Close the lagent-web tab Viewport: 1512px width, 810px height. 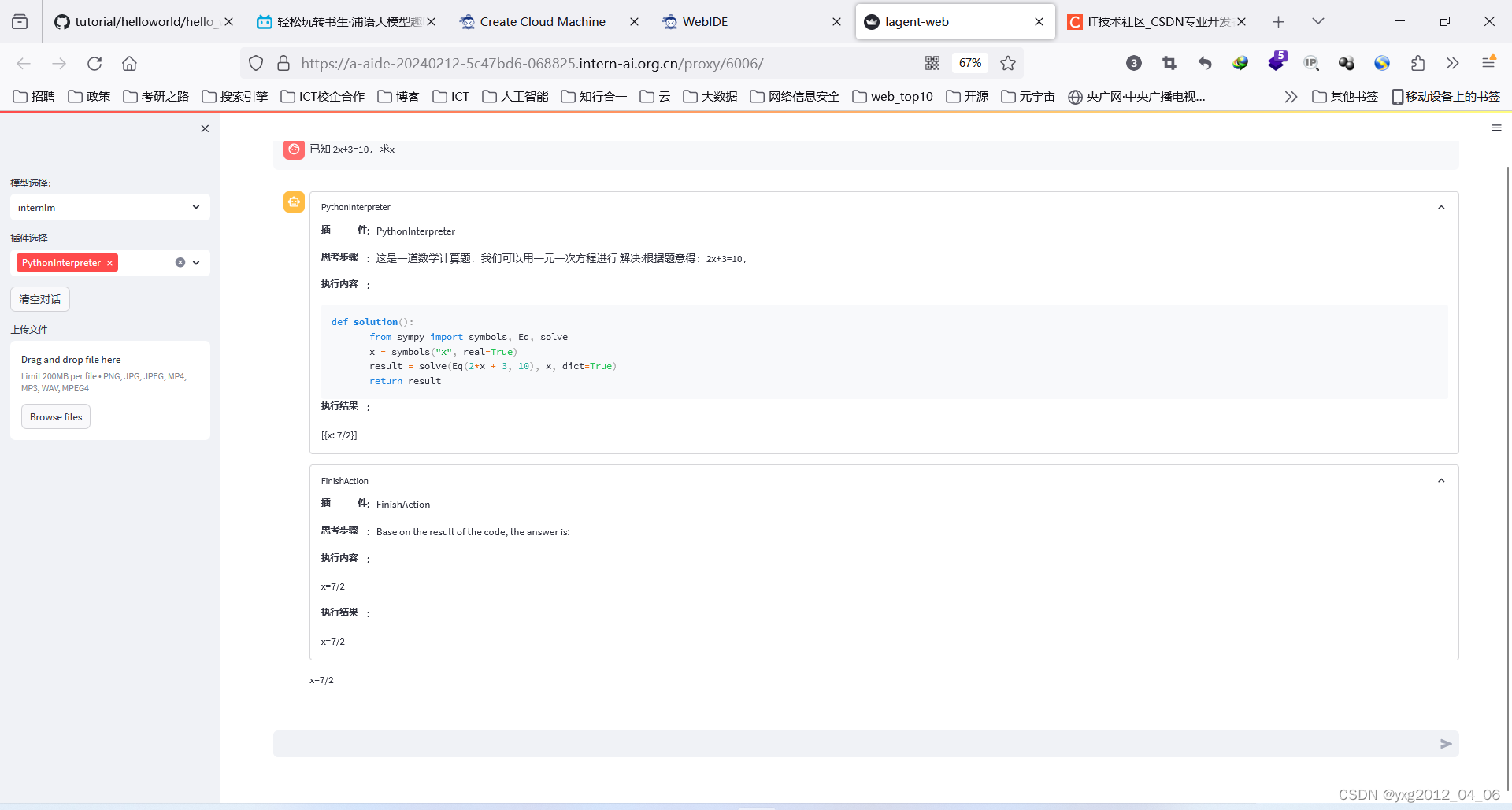[1039, 22]
